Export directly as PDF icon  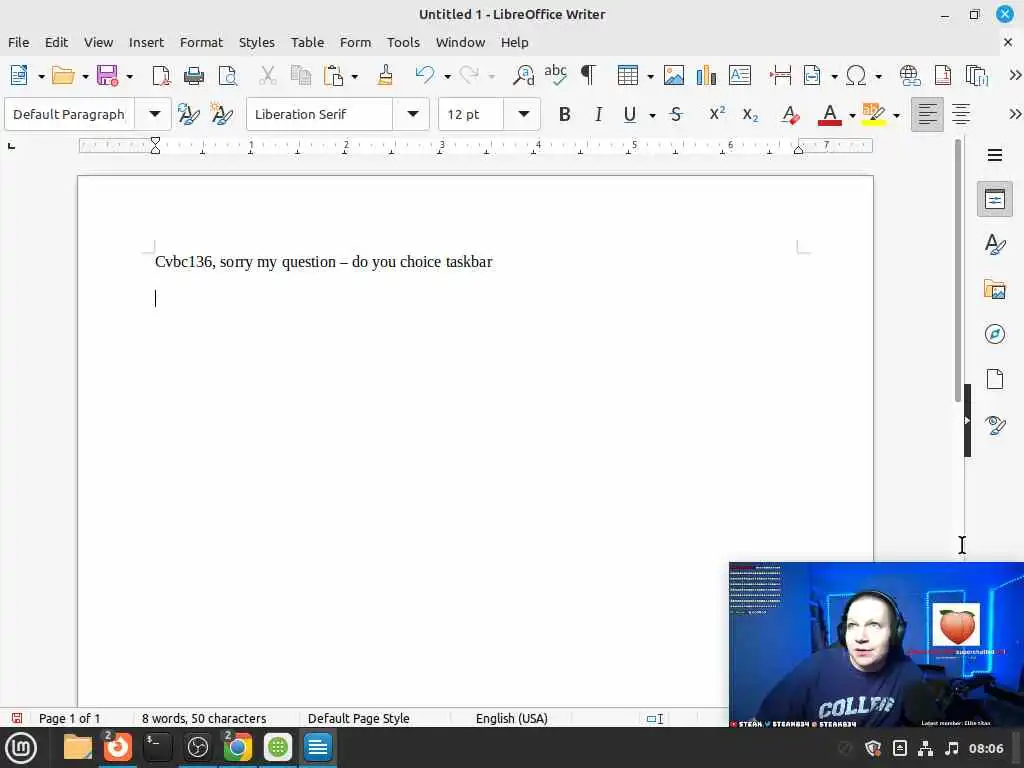point(161,76)
